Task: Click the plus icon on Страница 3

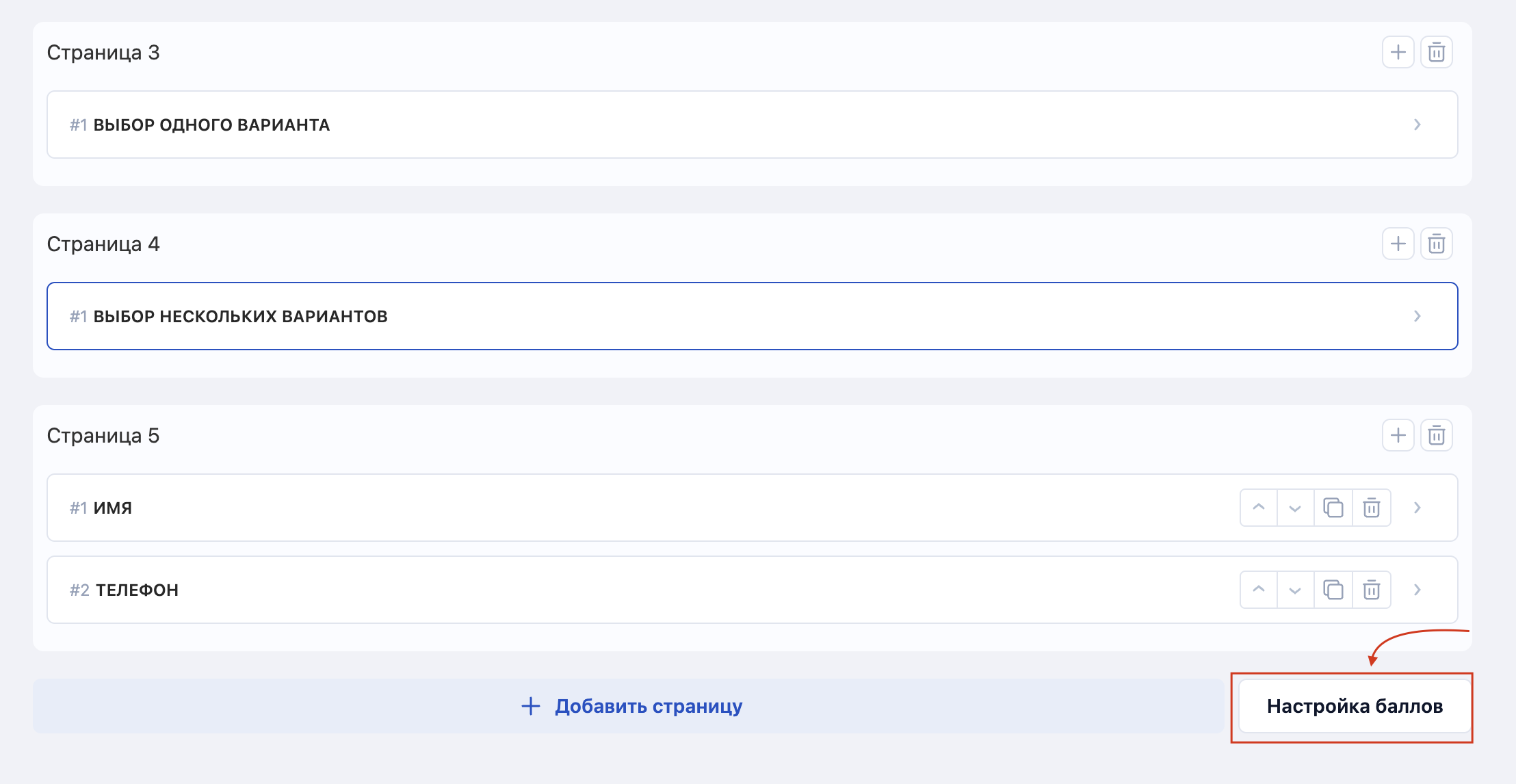Action: tap(1398, 53)
